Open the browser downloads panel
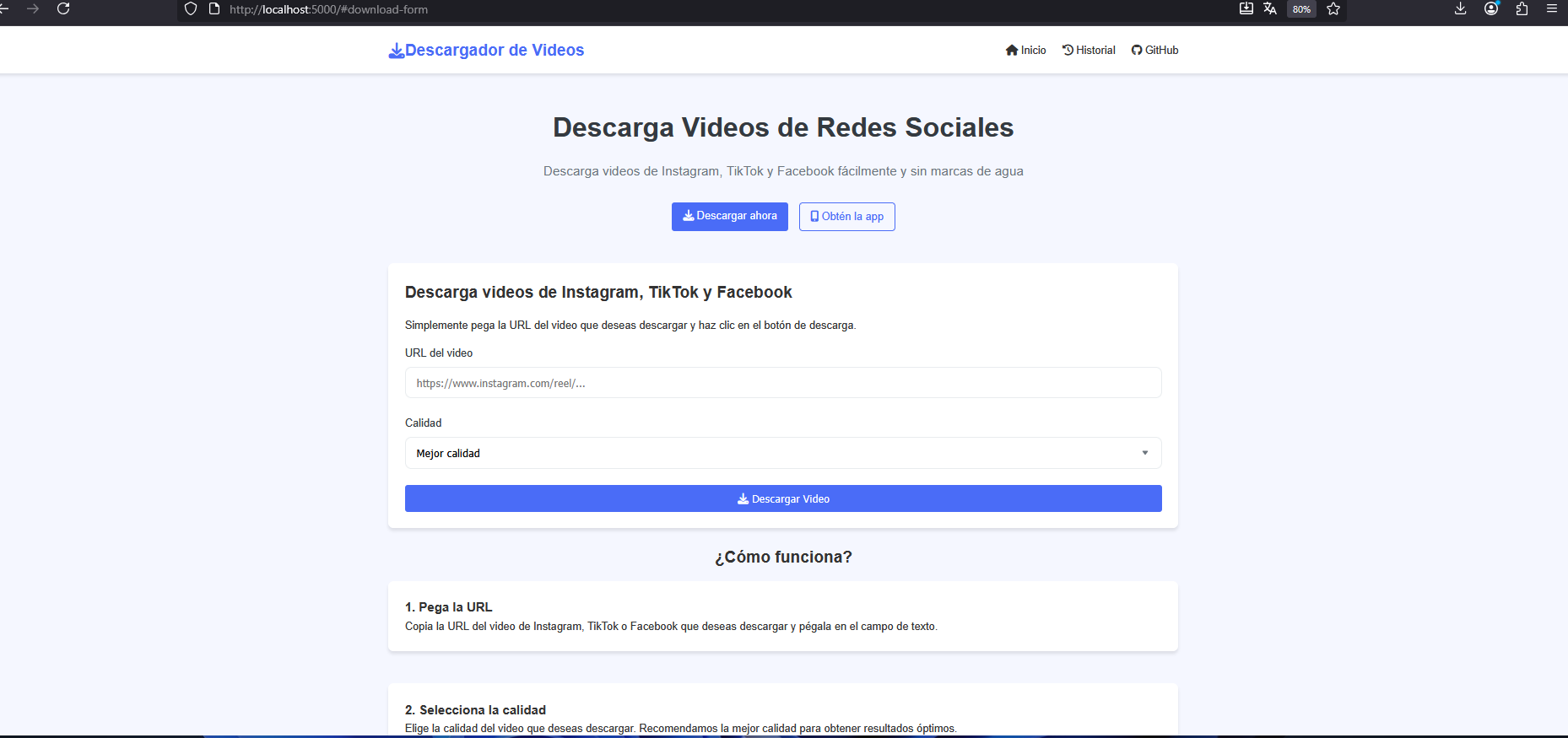 point(1461,9)
